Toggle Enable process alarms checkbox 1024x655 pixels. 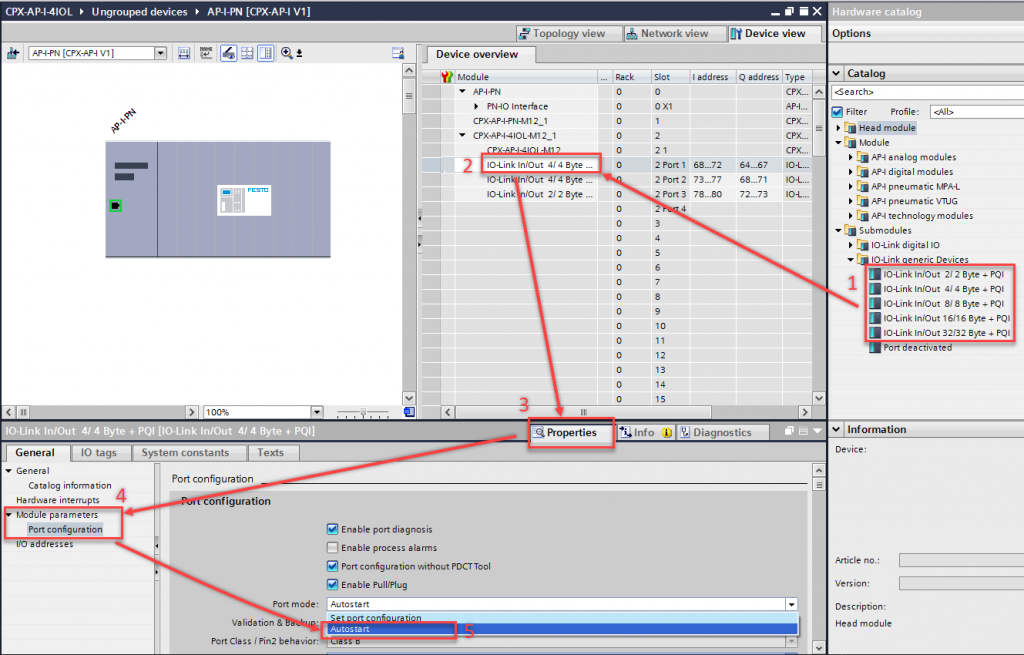click(332, 547)
